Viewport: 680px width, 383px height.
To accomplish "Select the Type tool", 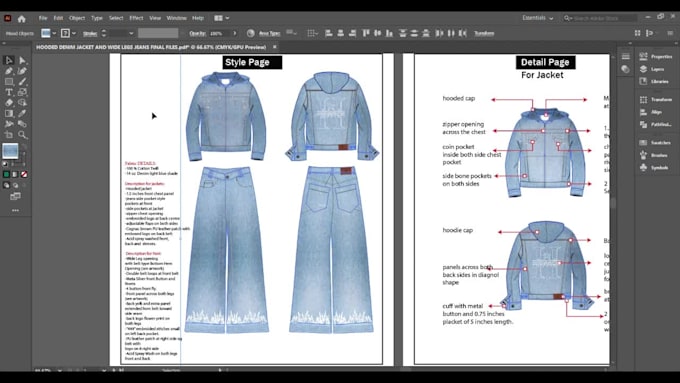I will point(9,92).
